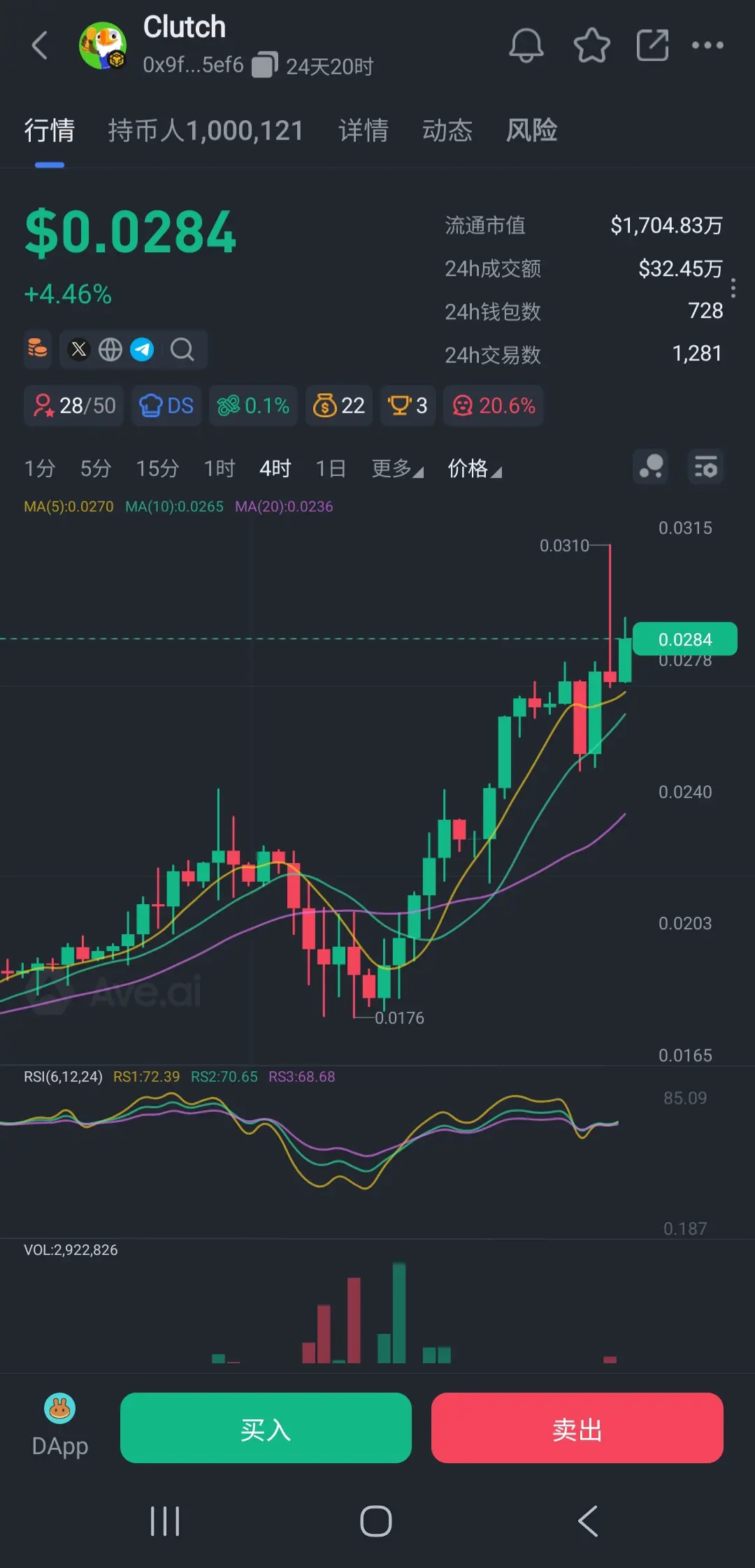Tap the Android home button

[376, 1521]
